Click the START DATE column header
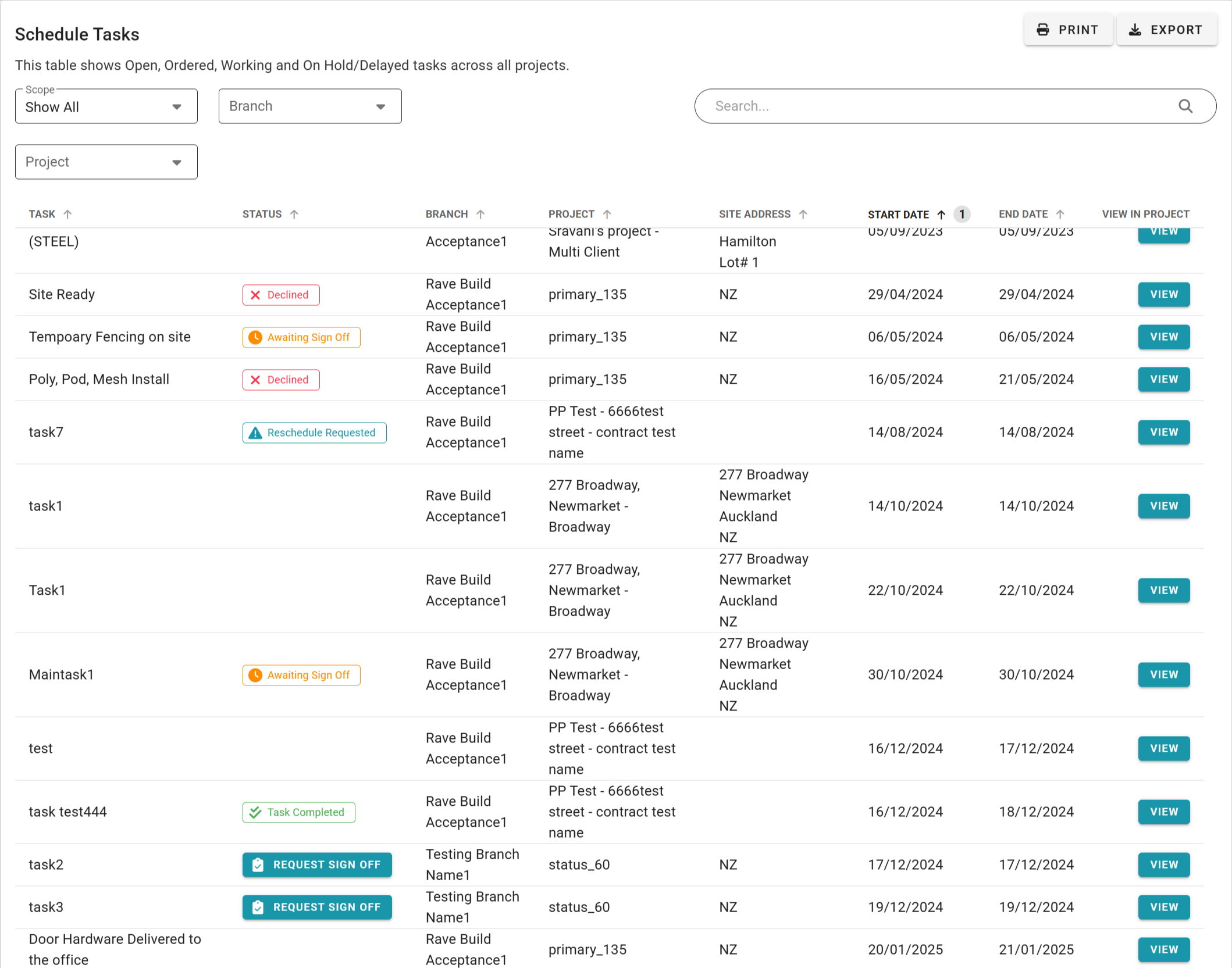The image size is (1232, 968). [898, 215]
